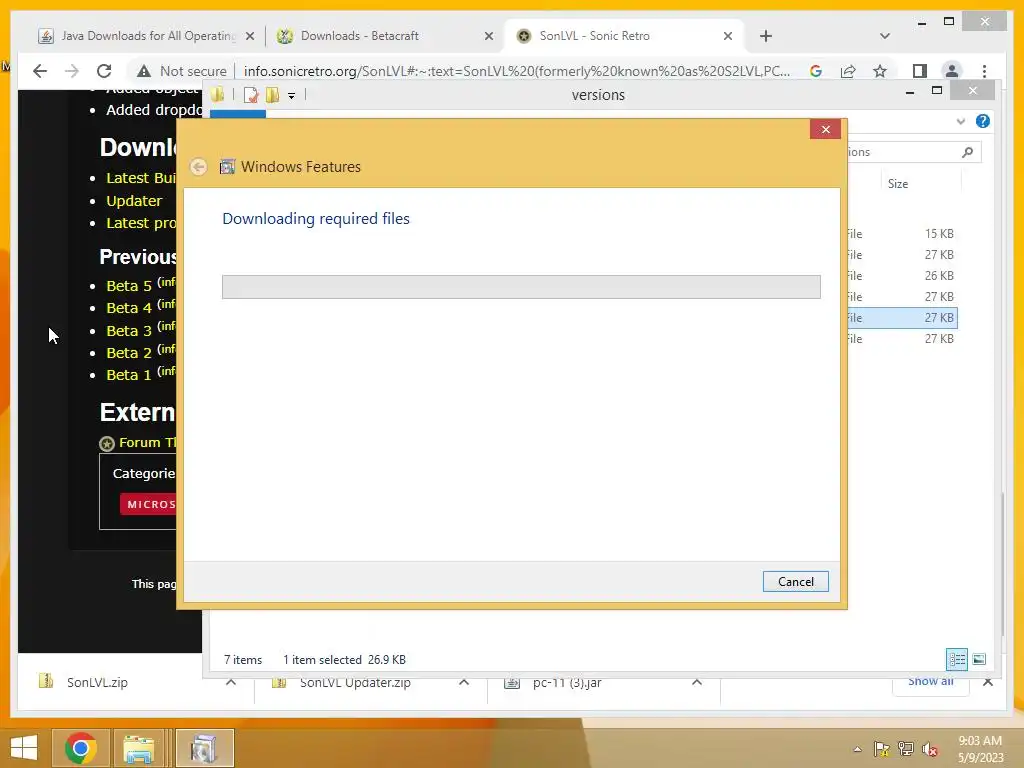Click Properties icon in Explorer quick access toolbar
Image resolution: width=1024 pixels, height=768 pixels.
click(251, 95)
